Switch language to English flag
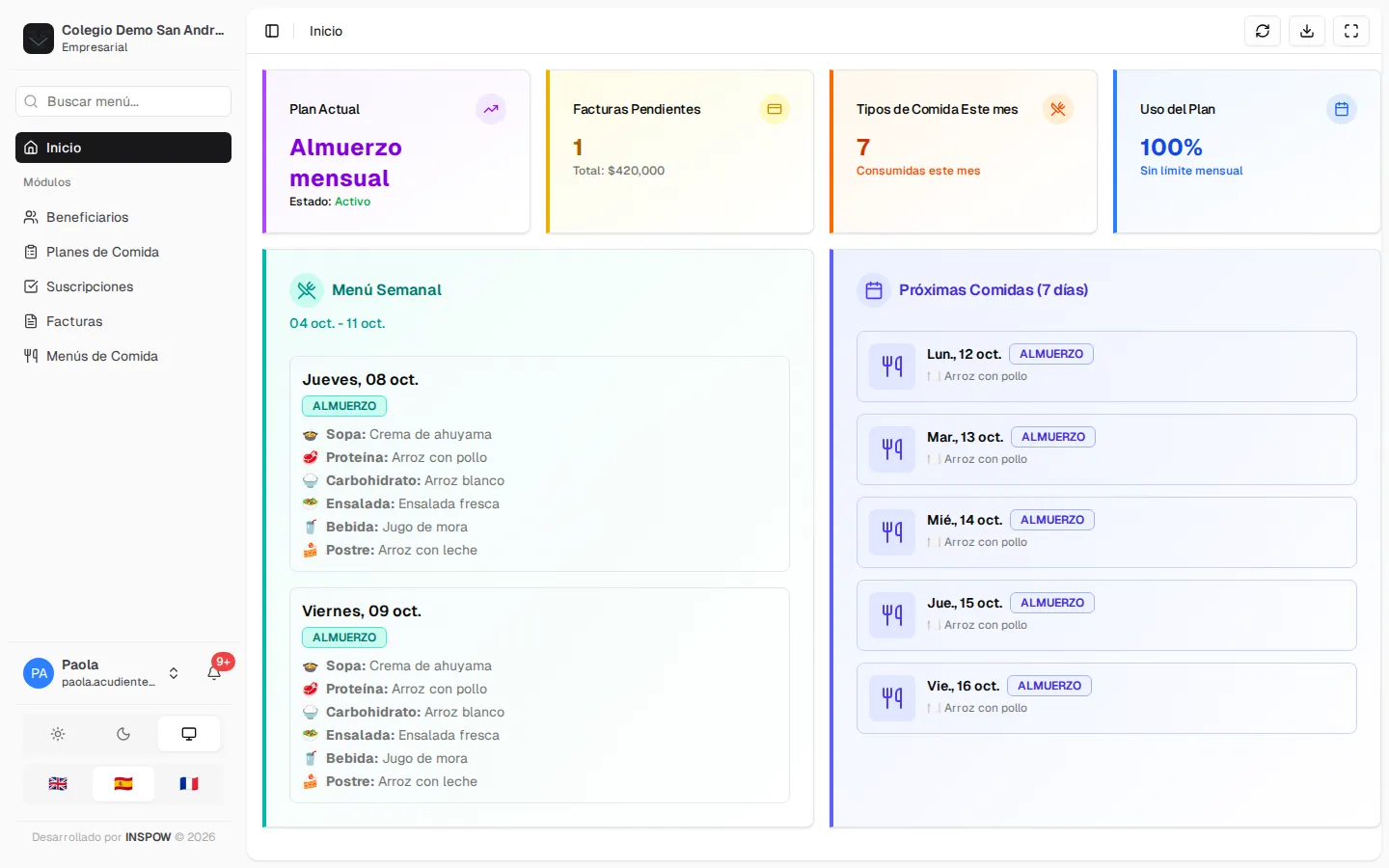This screenshot has height=868, width=1389. click(58, 784)
